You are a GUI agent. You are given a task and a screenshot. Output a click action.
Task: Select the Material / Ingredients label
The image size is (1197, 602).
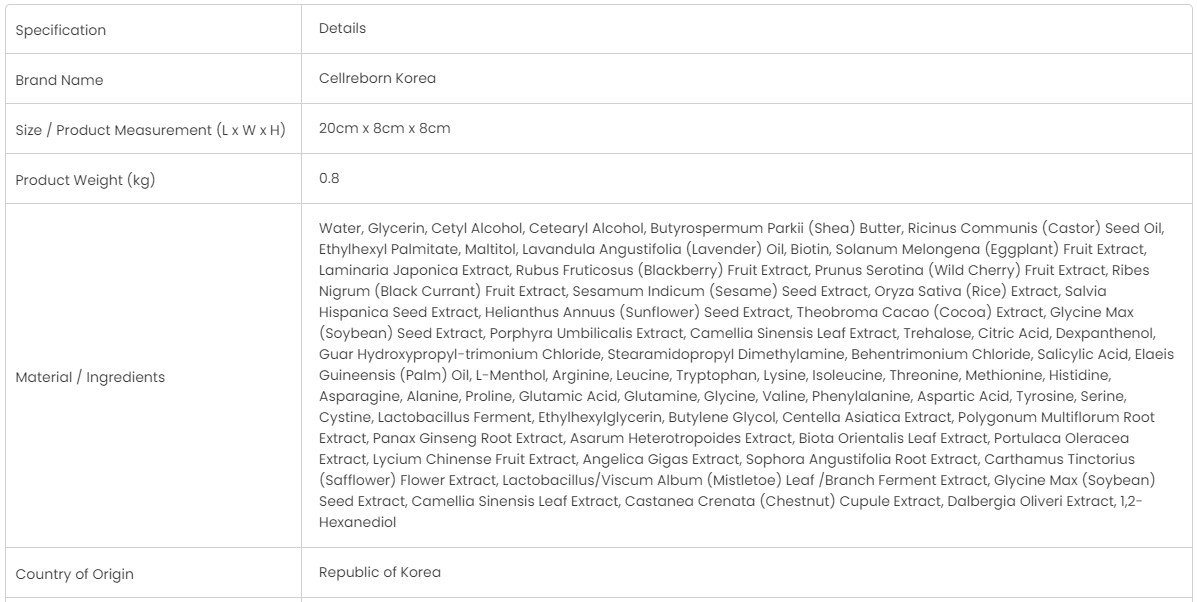click(90, 377)
